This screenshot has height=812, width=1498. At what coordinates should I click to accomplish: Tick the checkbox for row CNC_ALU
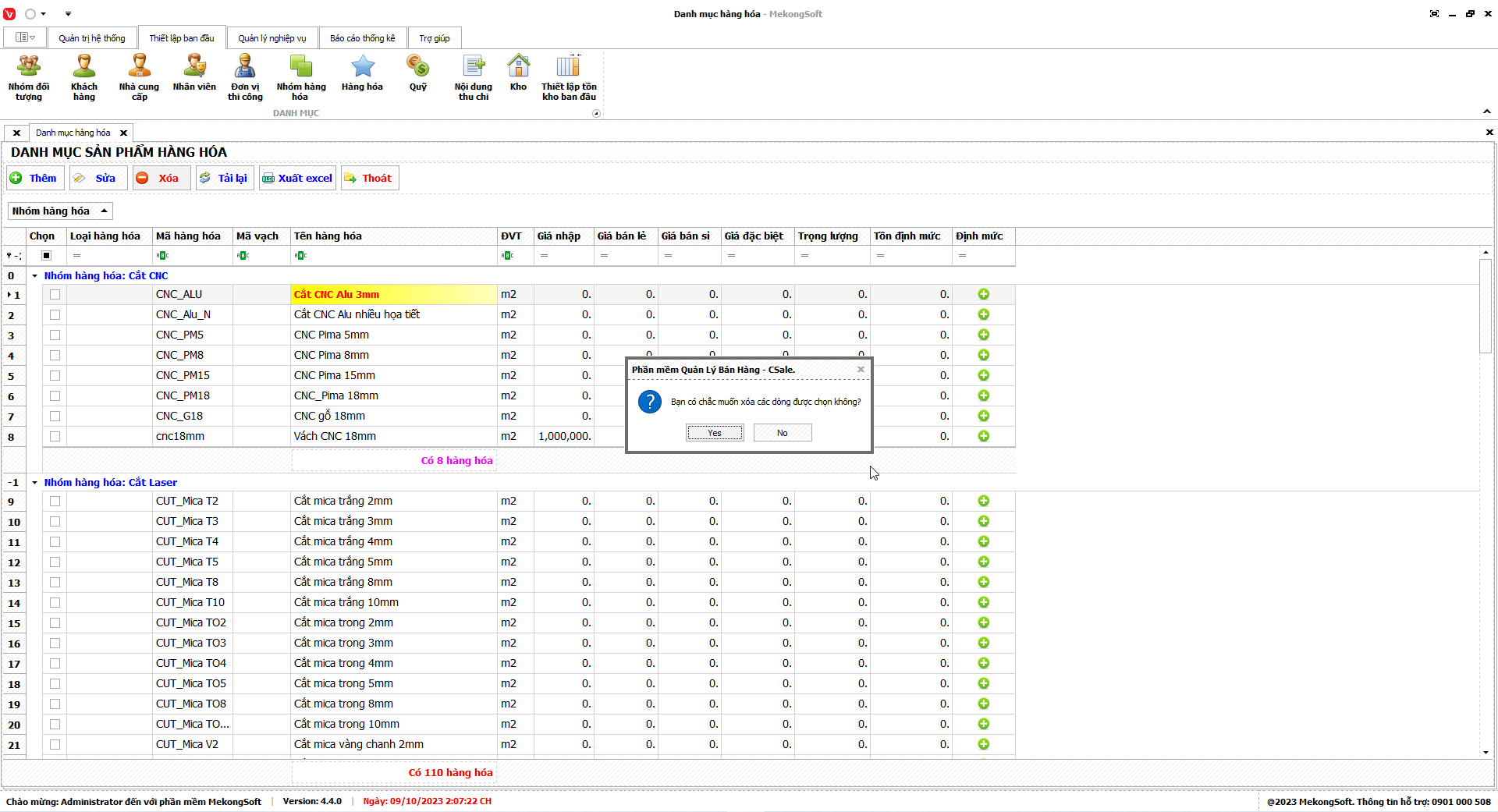(55, 295)
